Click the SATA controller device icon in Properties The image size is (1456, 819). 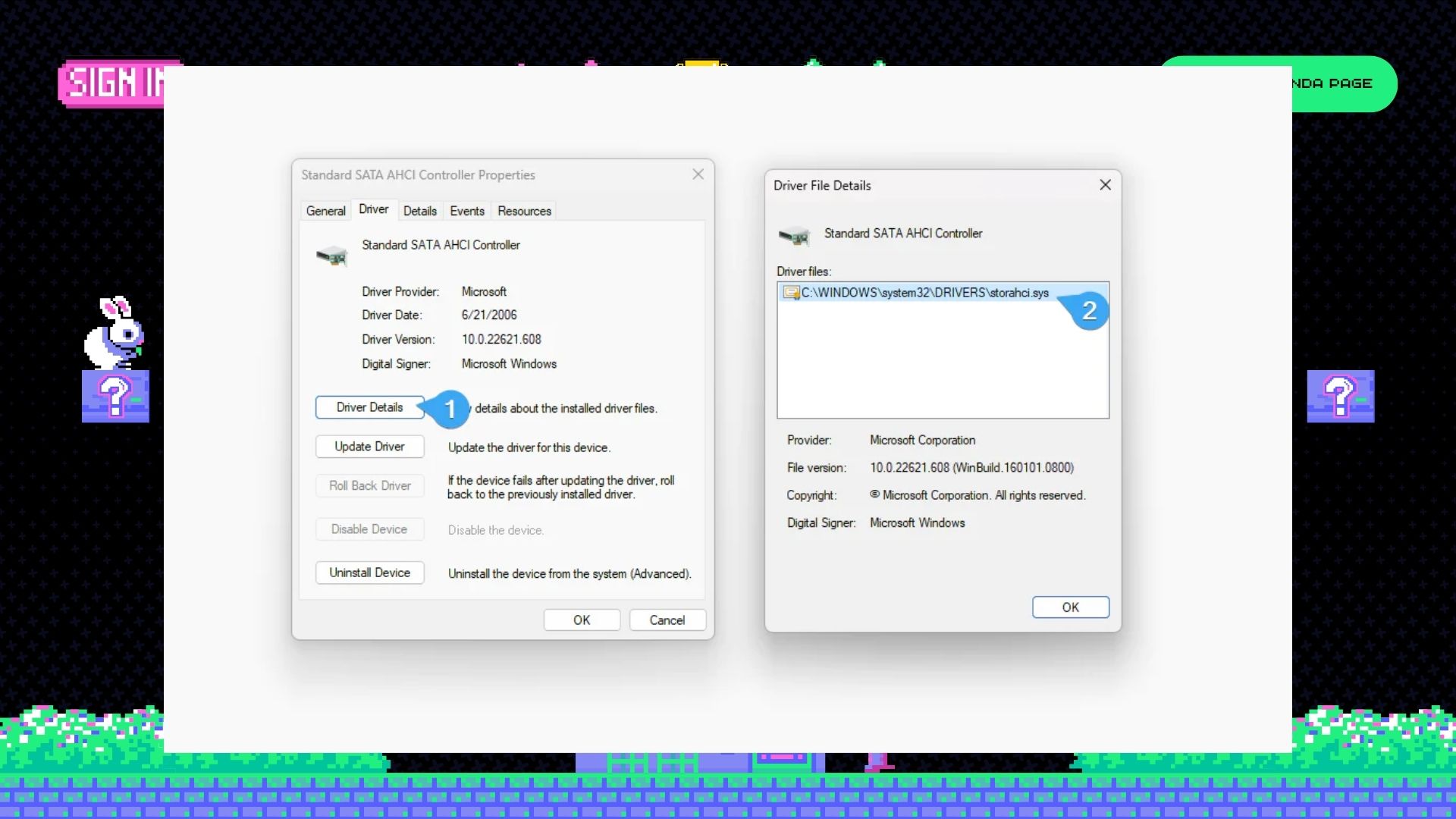(331, 256)
